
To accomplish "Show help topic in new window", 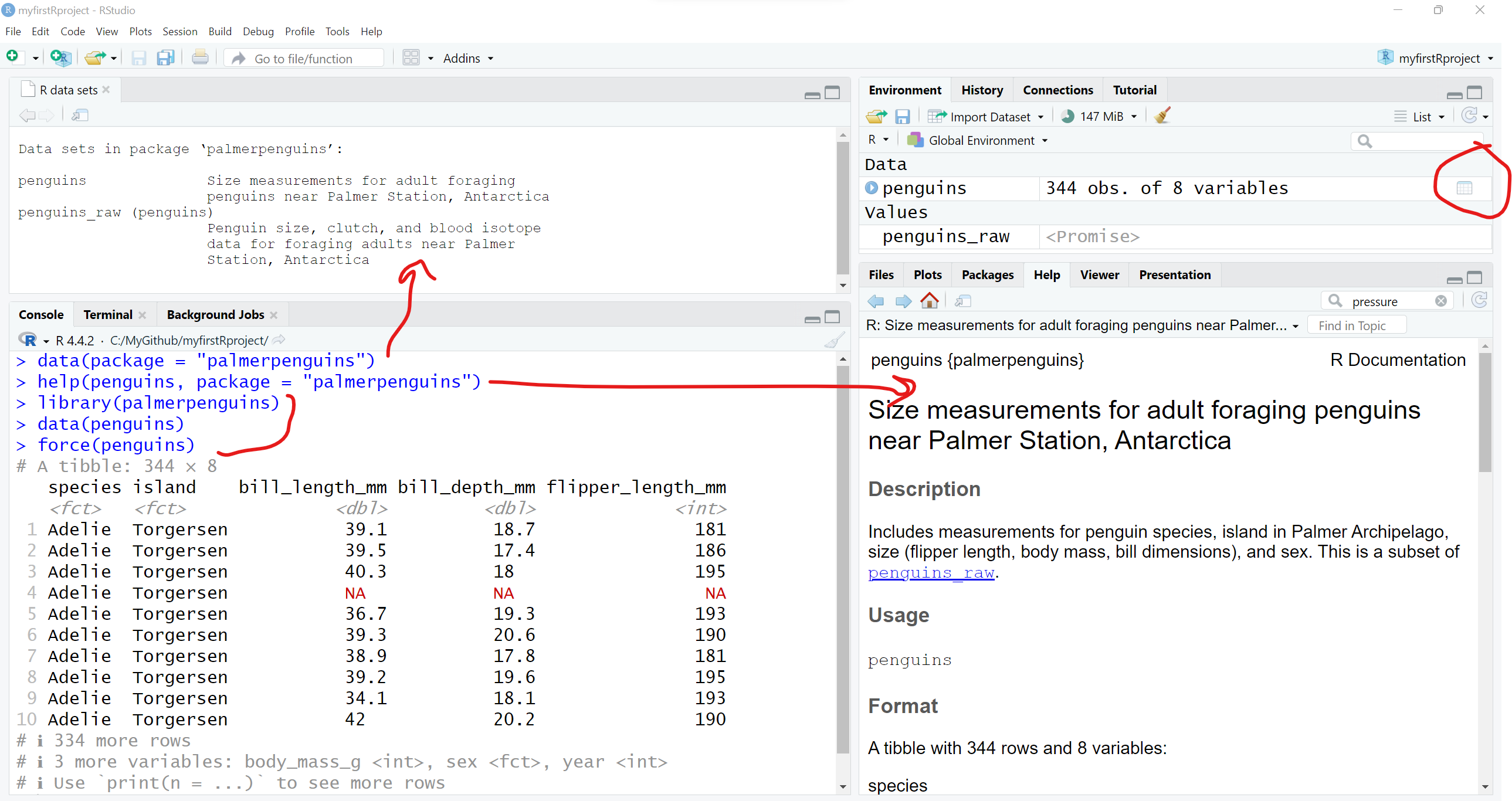I will [962, 301].
